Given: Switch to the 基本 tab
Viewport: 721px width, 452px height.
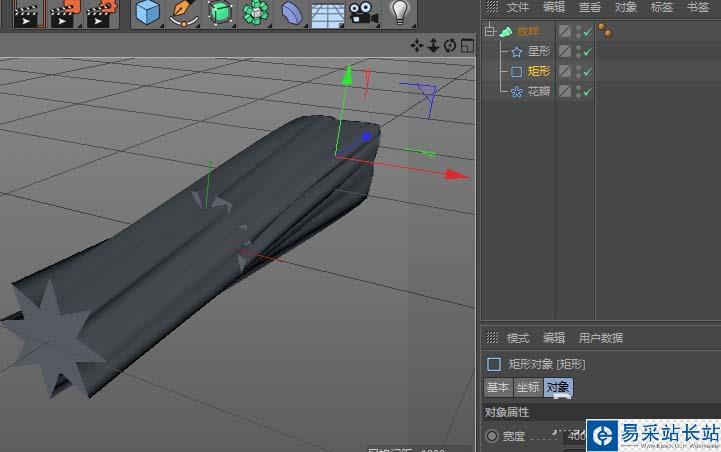Looking at the screenshot, I should click(x=497, y=388).
